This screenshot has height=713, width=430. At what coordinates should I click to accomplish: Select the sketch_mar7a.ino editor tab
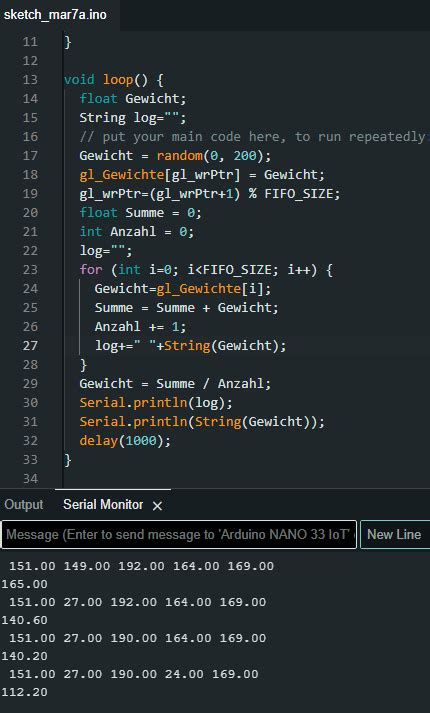[55, 15]
